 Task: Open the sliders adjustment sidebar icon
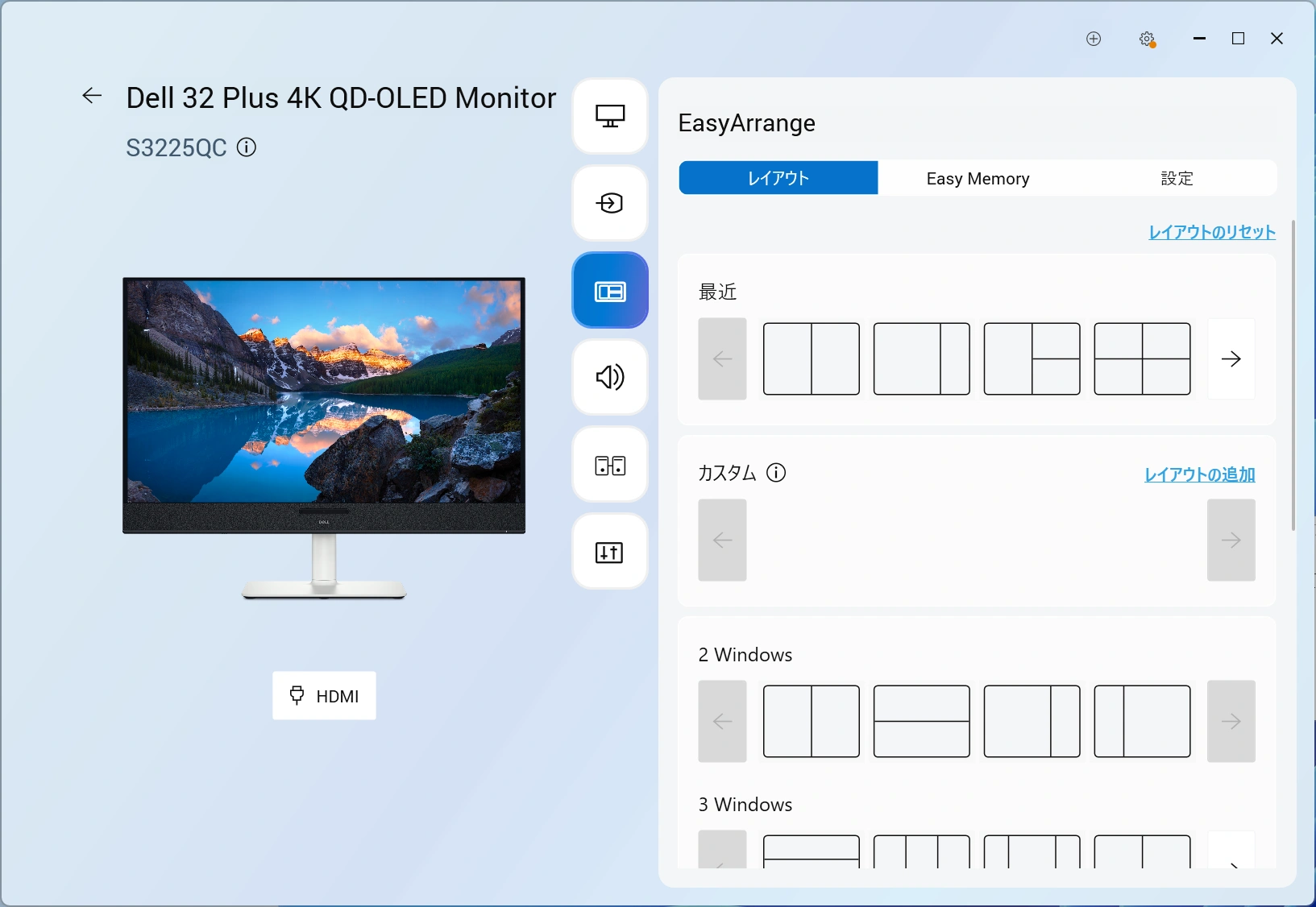(610, 553)
